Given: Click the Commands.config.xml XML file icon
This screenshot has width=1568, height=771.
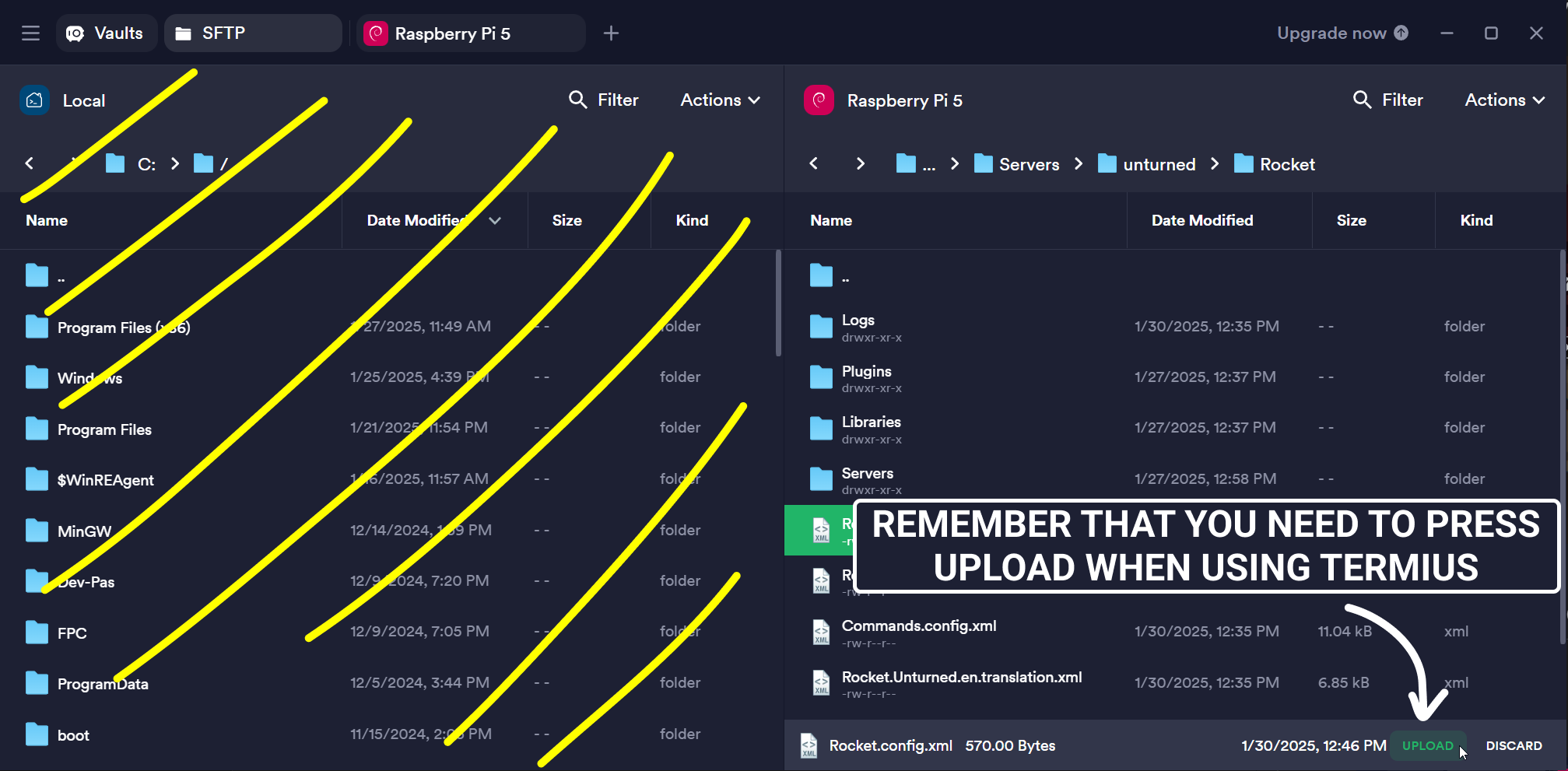Looking at the screenshot, I should pyautogui.click(x=821, y=632).
